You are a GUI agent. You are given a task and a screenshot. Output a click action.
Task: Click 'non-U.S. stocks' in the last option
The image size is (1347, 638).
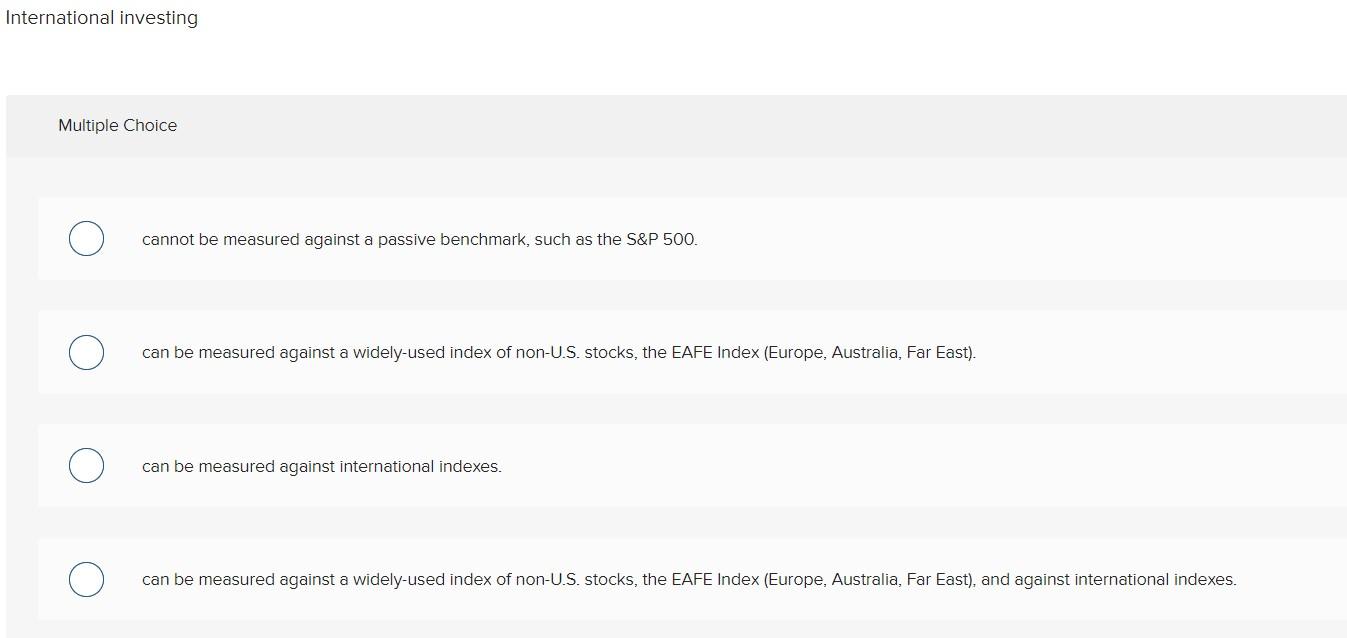[576, 580]
